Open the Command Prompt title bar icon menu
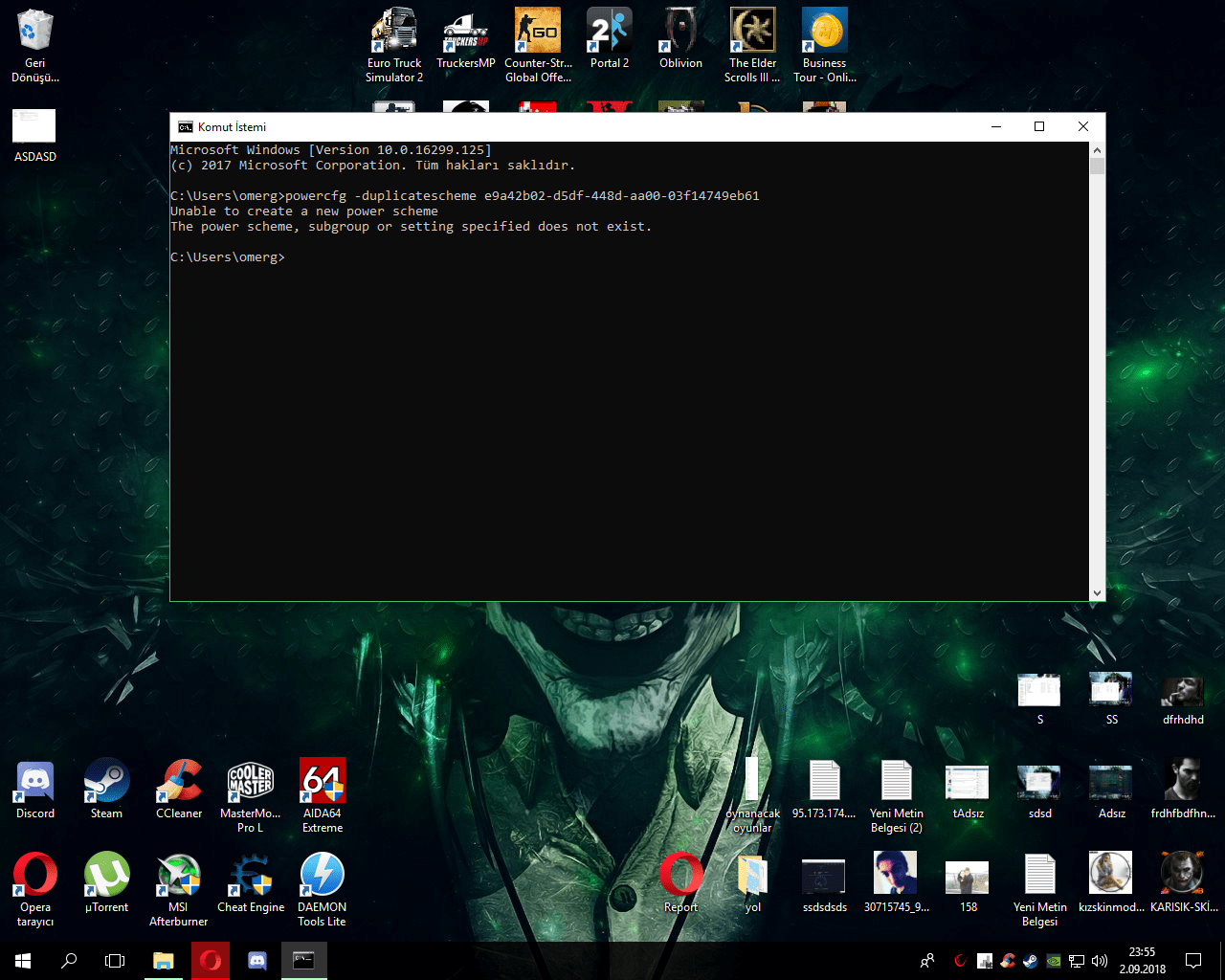Viewport: 1225px width, 980px height. (x=185, y=126)
